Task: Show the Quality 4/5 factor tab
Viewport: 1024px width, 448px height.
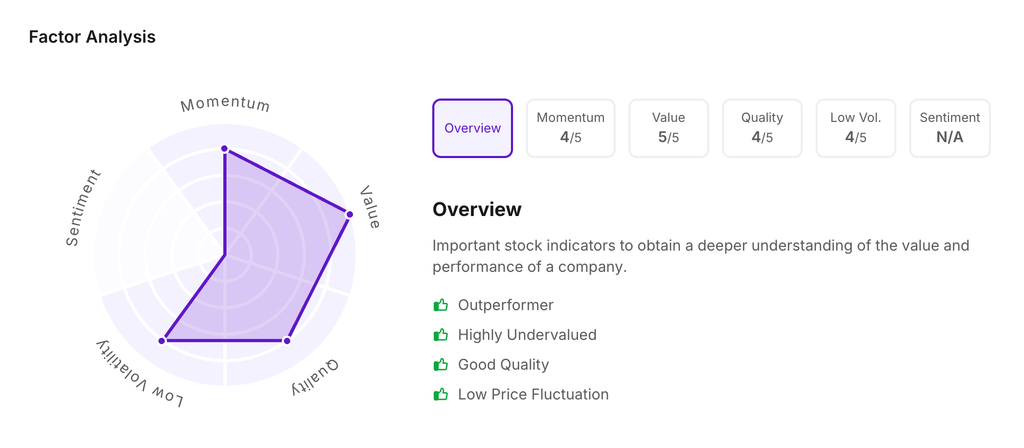Action: [x=762, y=128]
